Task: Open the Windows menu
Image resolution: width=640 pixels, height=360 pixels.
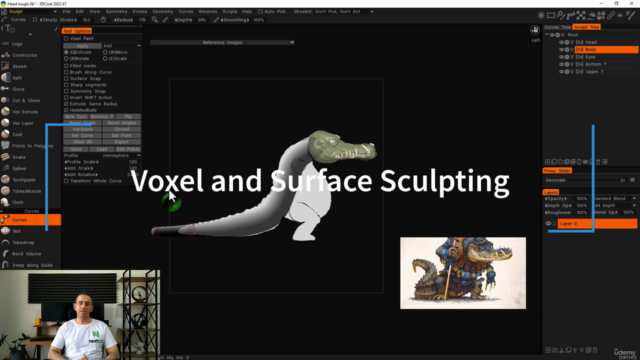Action: pos(208,12)
